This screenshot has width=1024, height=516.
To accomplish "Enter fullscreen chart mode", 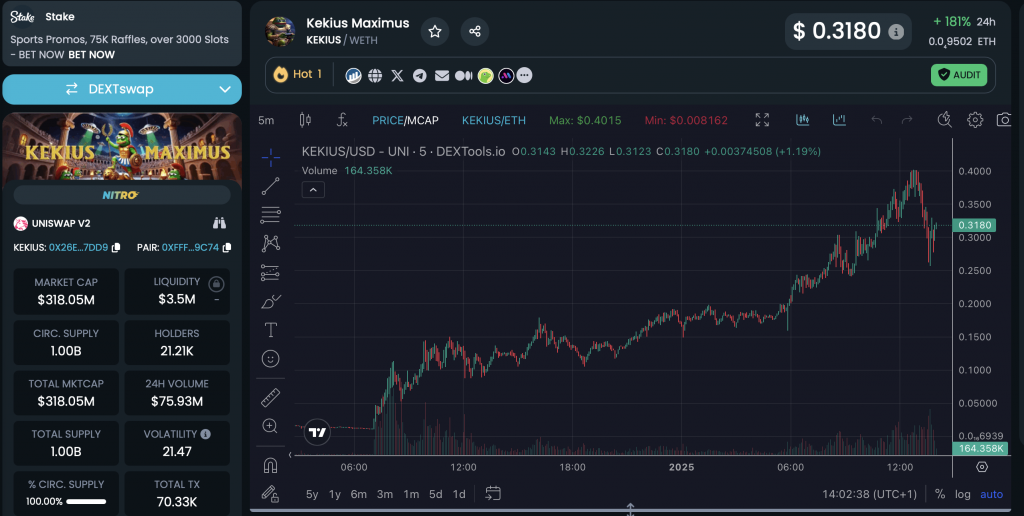I will point(762,120).
